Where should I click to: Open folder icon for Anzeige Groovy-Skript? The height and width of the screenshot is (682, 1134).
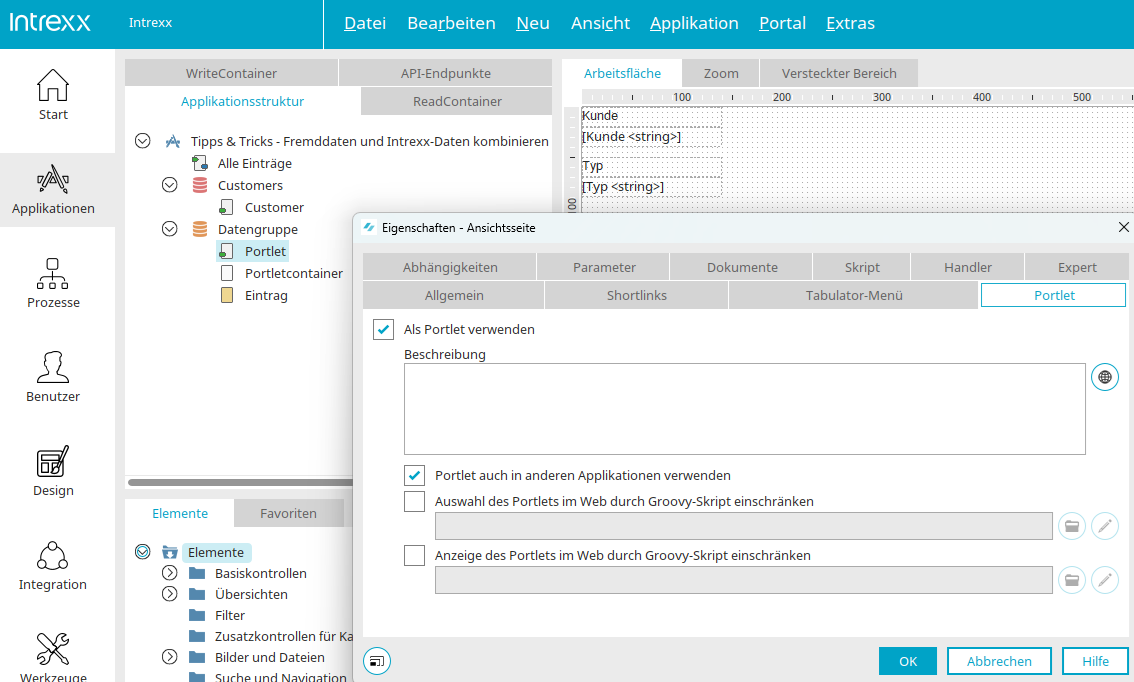click(1072, 580)
